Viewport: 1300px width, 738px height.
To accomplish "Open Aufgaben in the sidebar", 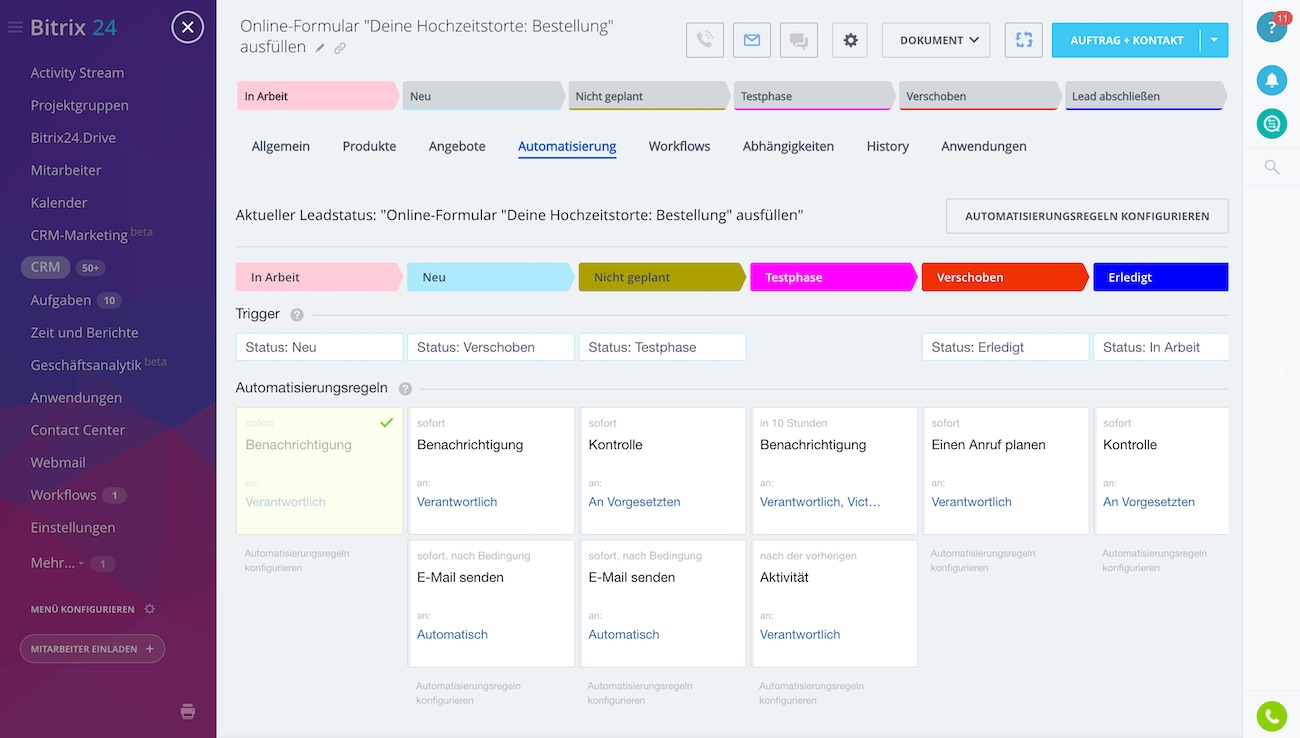I will (x=60, y=300).
